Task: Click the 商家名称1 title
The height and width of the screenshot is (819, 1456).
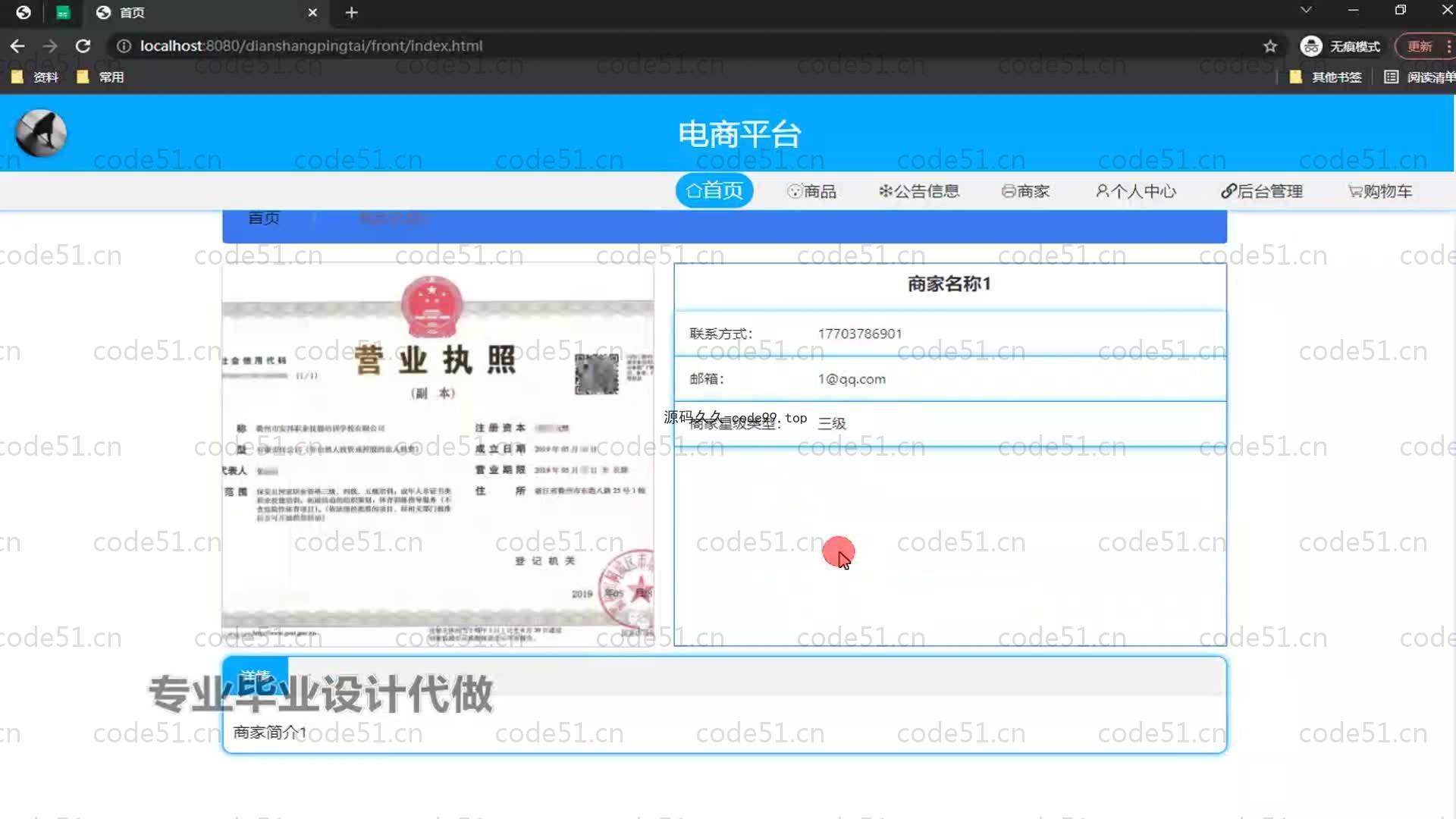Action: pyautogui.click(x=949, y=284)
